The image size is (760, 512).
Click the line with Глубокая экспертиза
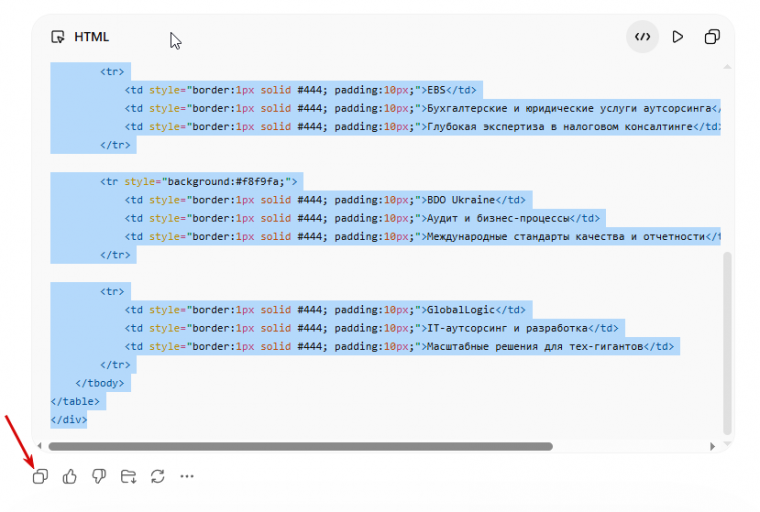[423, 127]
